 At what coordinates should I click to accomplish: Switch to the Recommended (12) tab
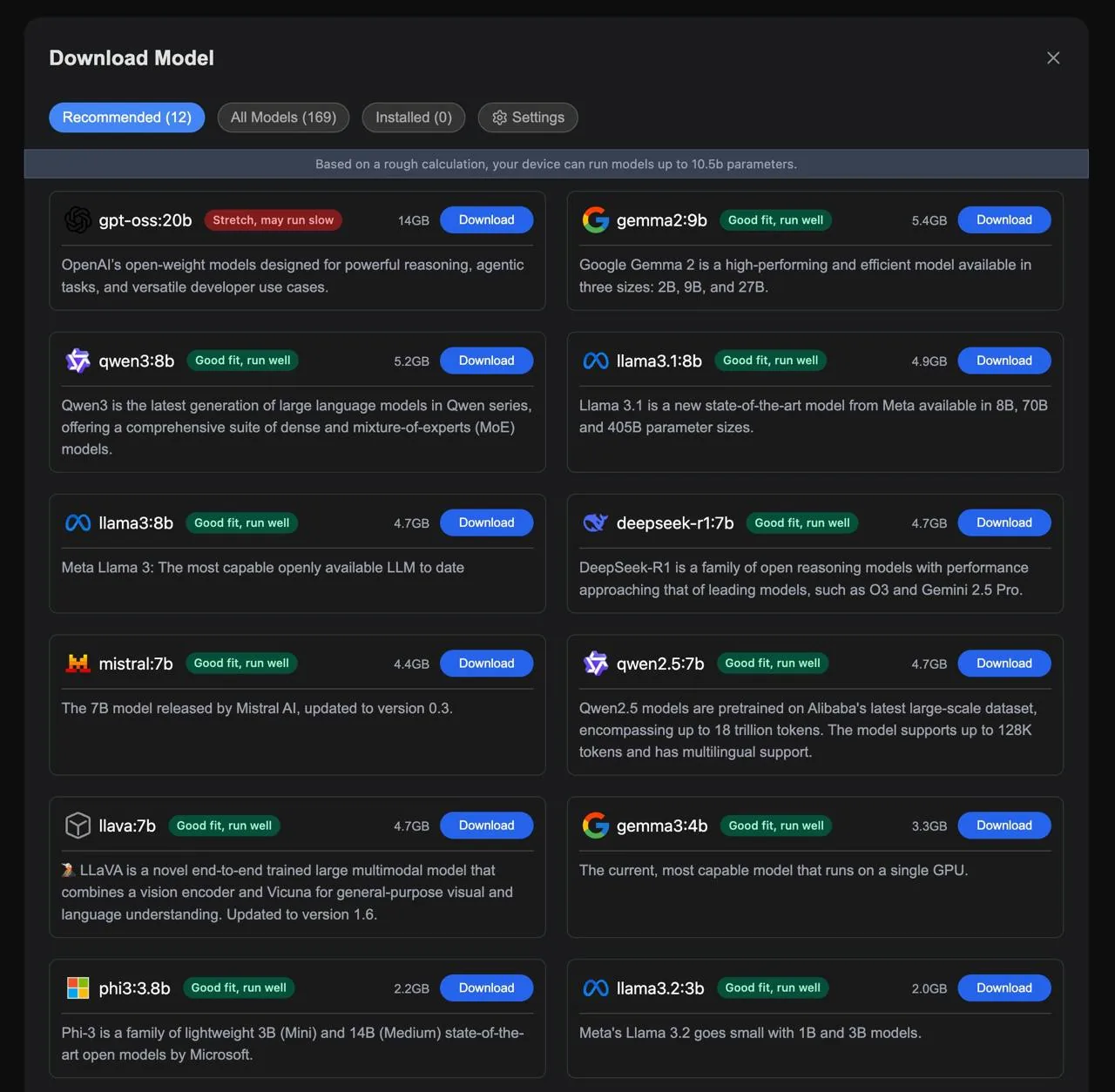(127, 118)
